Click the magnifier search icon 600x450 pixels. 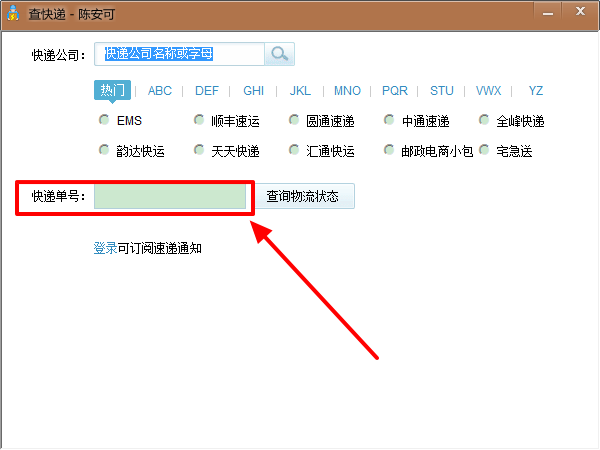pyautogui.click(x=280, y=54)
